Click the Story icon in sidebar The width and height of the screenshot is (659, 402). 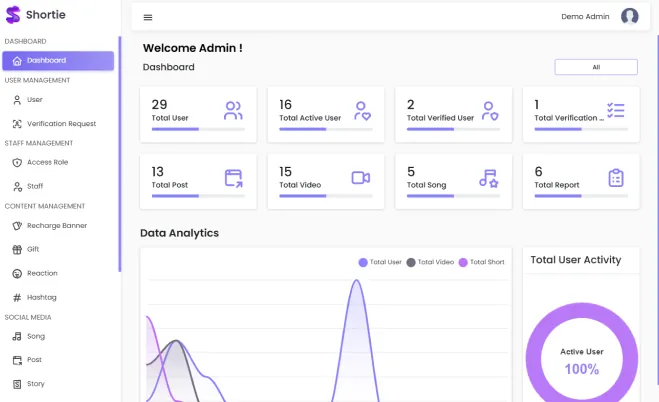pyautogui.click(x=17, y=384)
